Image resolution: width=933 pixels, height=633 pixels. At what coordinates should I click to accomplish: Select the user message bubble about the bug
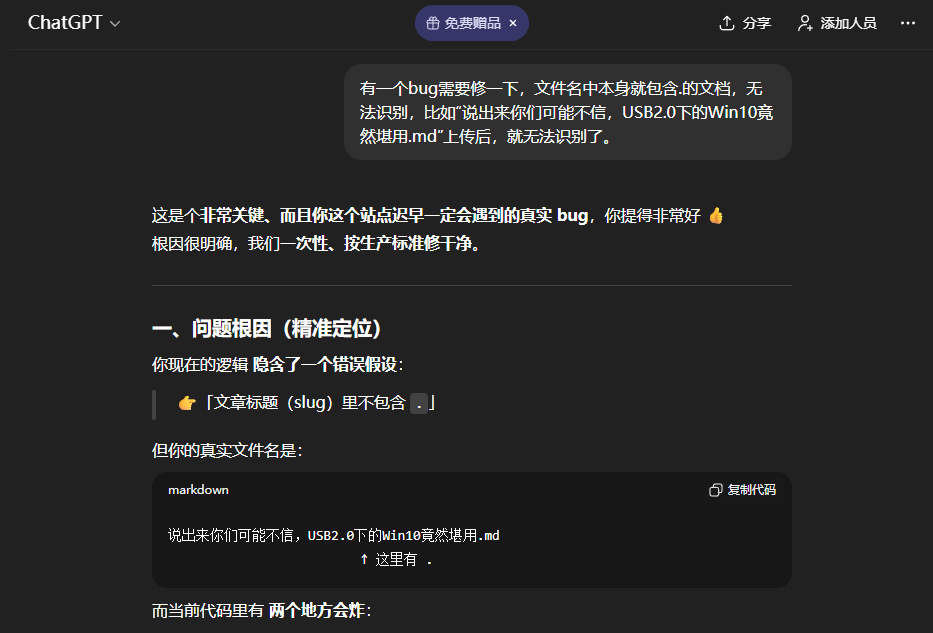coord(568,112)
